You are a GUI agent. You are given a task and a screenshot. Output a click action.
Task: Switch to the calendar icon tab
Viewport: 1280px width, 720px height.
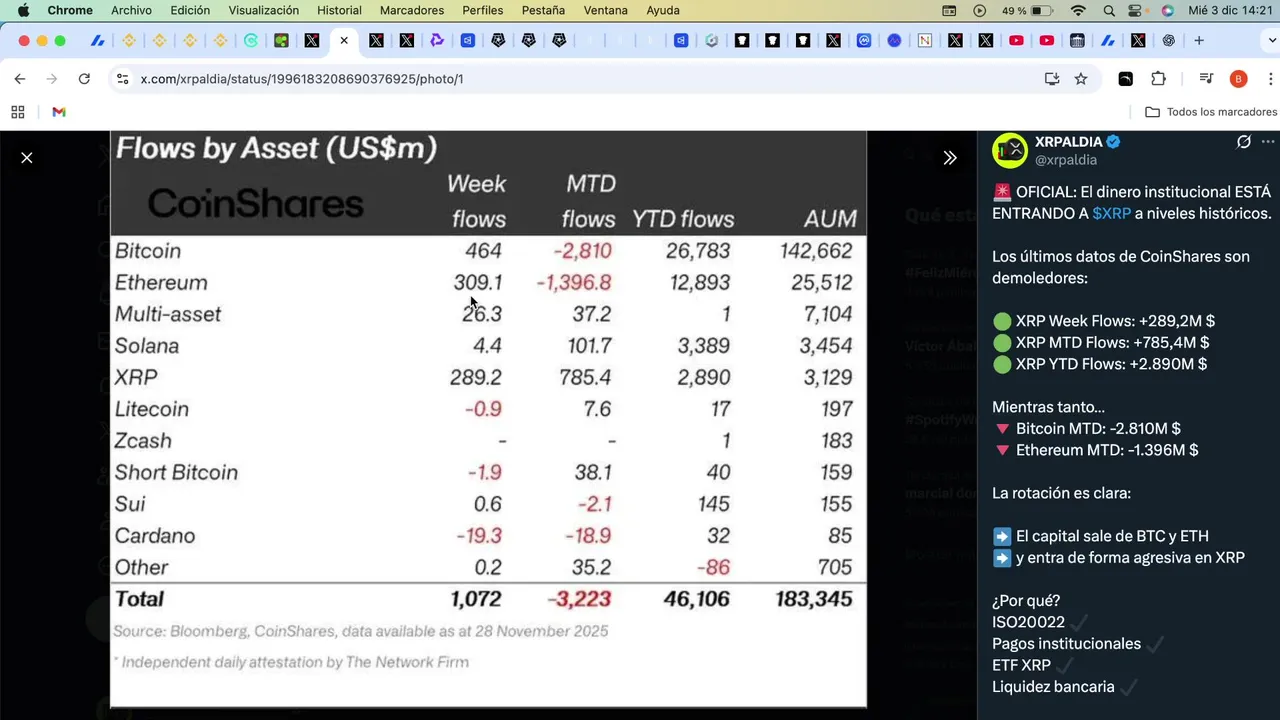1077,41
